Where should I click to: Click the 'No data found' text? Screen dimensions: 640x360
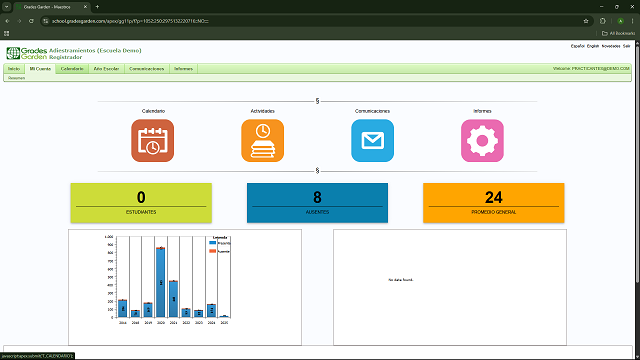[x=400, y=280]
